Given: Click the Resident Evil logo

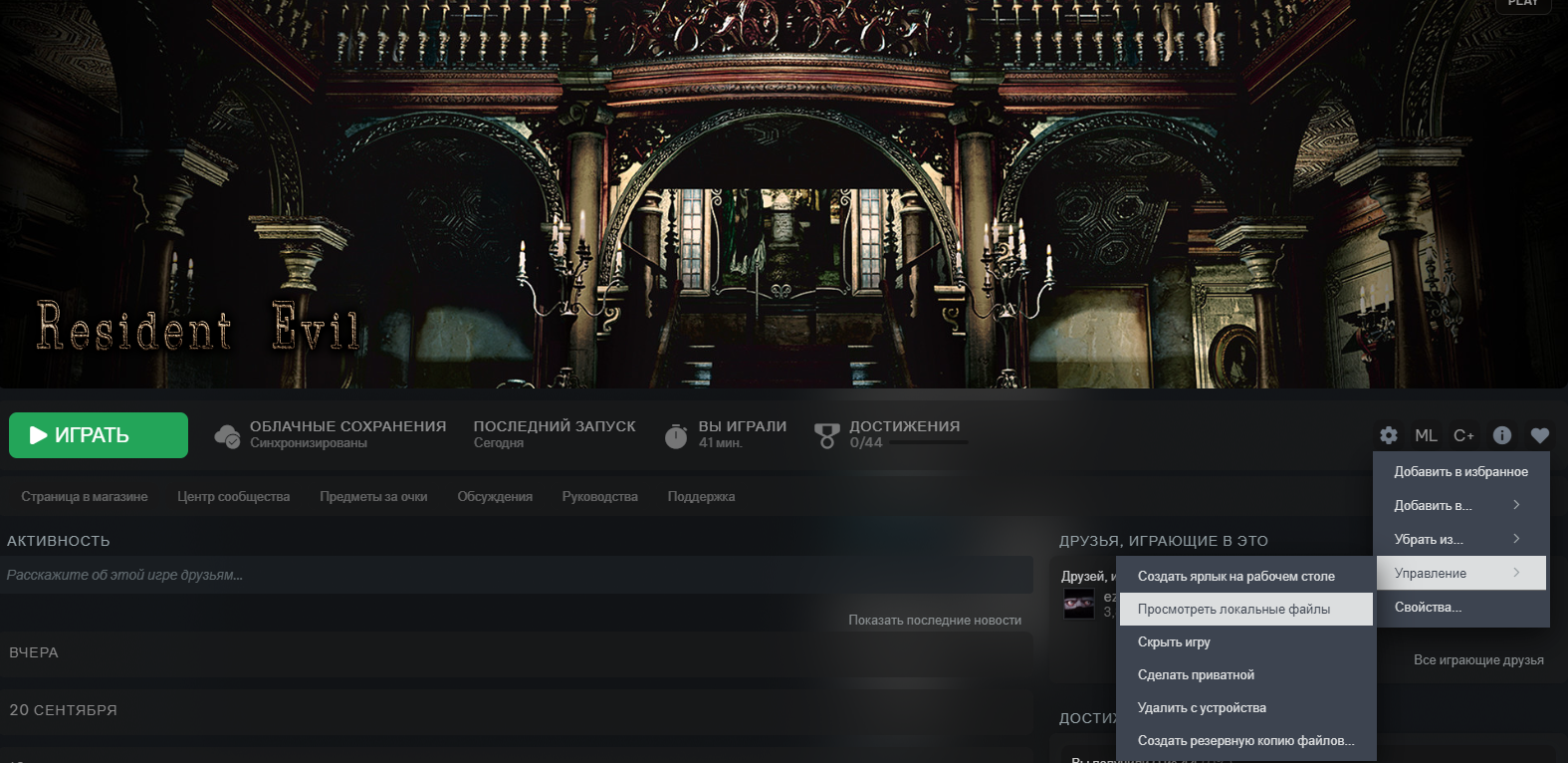Looking at the screenshot, I should pos(197,326).
